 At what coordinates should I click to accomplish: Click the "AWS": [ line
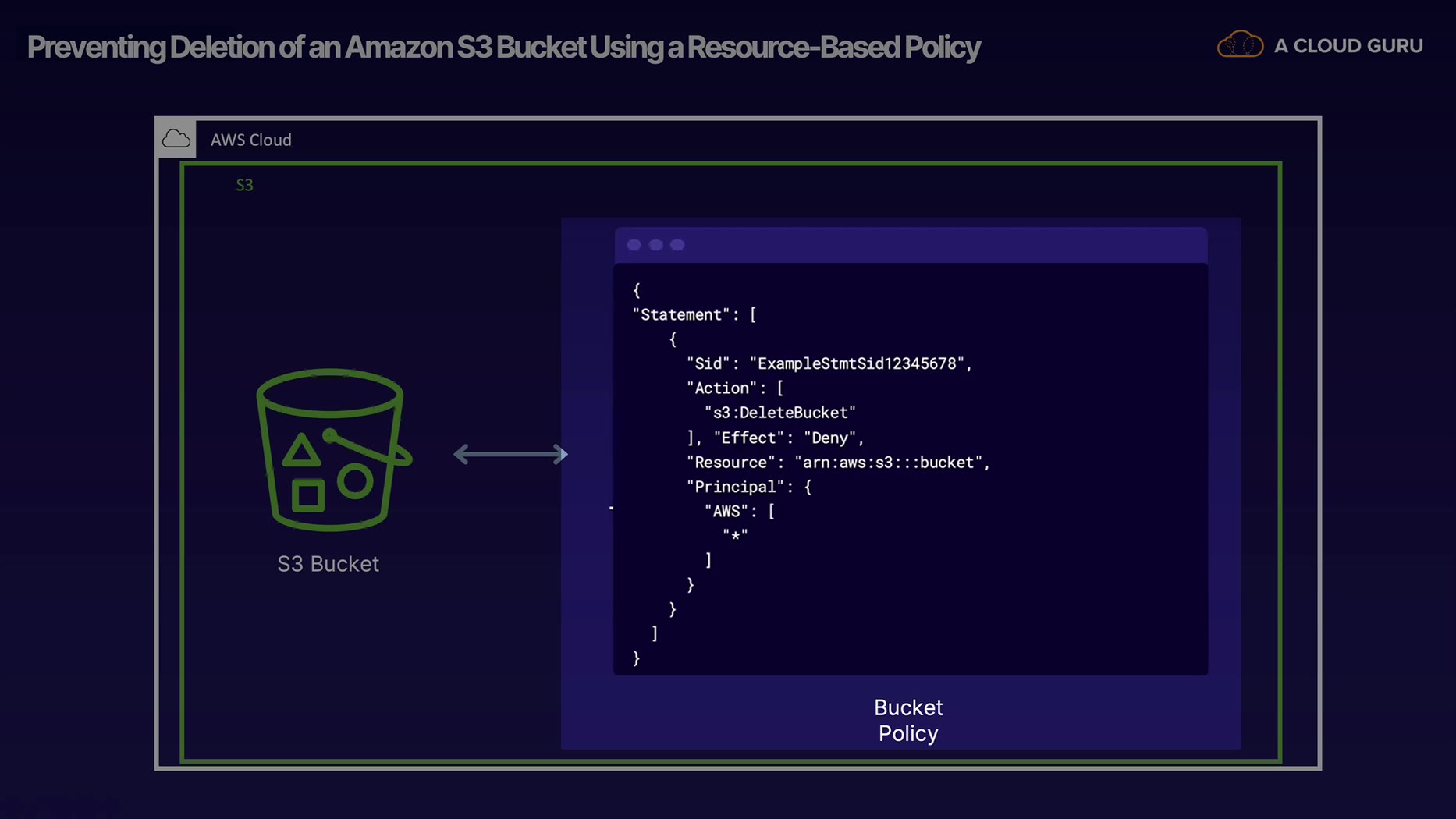(x=740, y=511)
